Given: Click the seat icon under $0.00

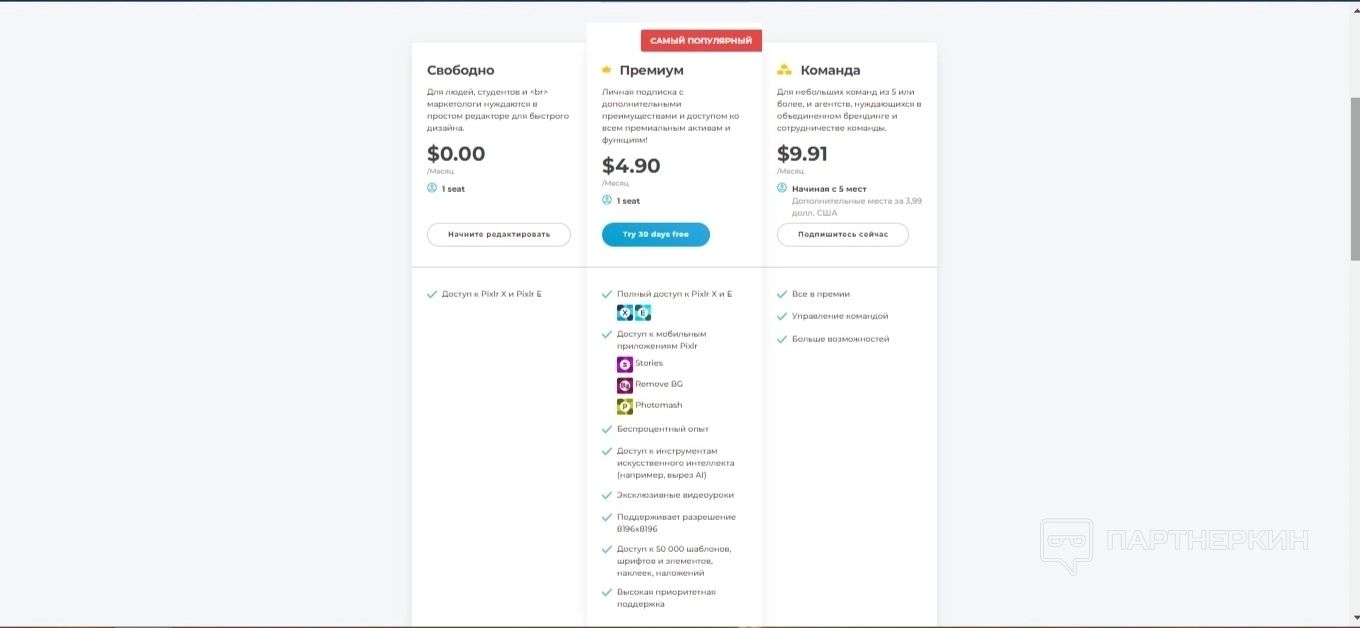Looking at the screenshot, I should 432,188.
